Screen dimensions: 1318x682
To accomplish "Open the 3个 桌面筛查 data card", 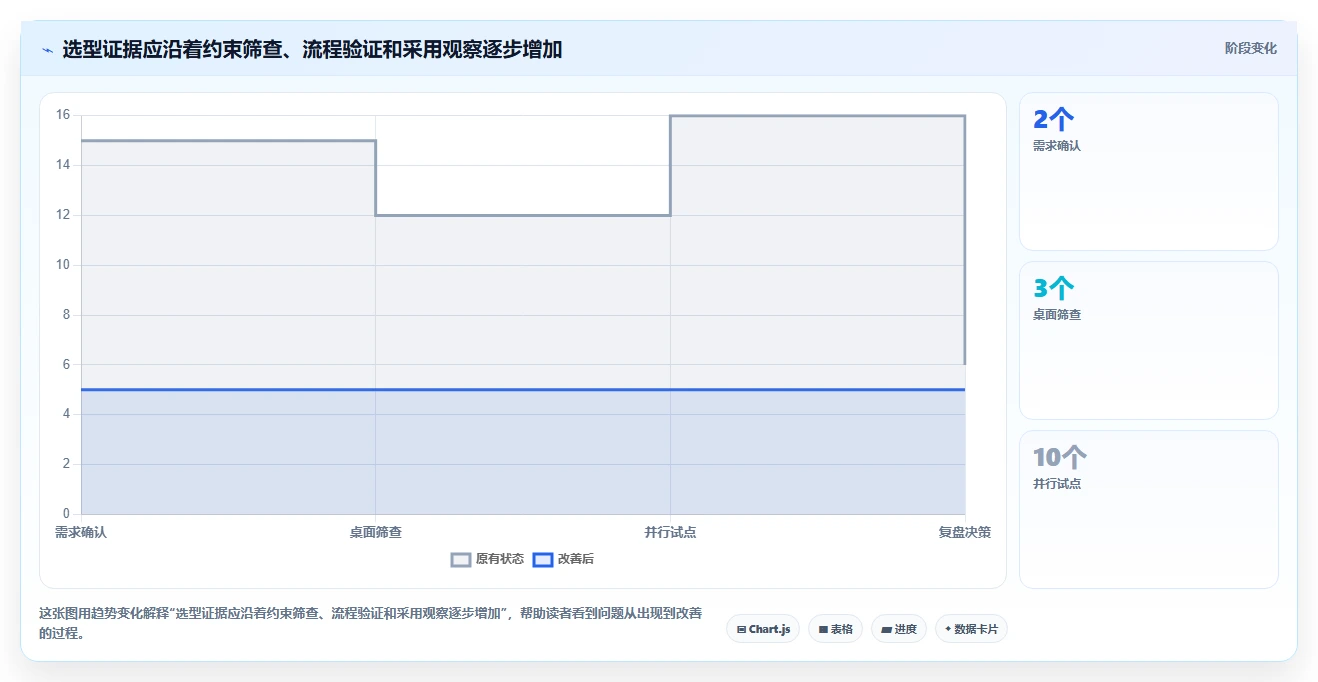I will 1148,340.
